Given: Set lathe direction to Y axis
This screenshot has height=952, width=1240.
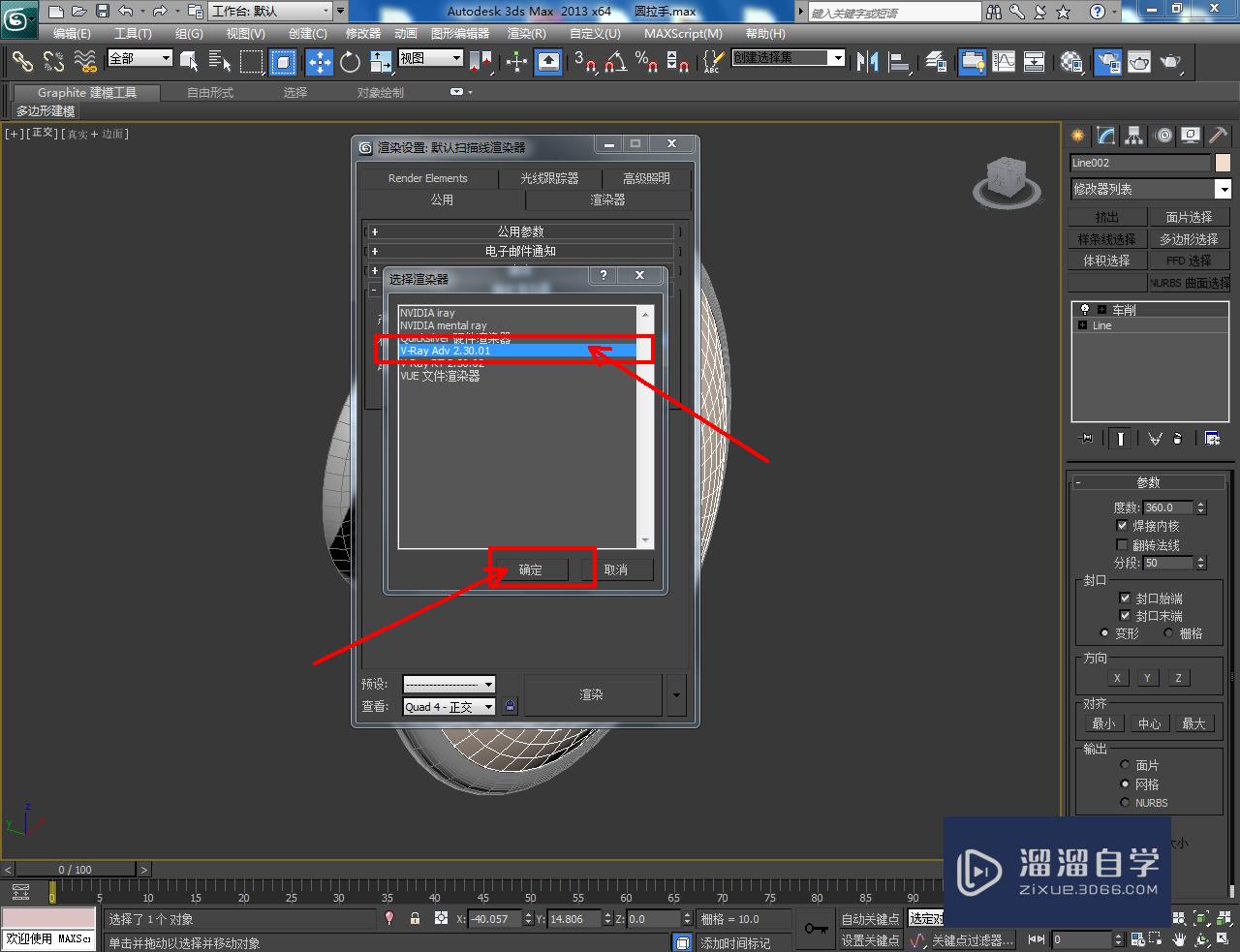Looking at the screenshot, I should [x=1147, y=678].
